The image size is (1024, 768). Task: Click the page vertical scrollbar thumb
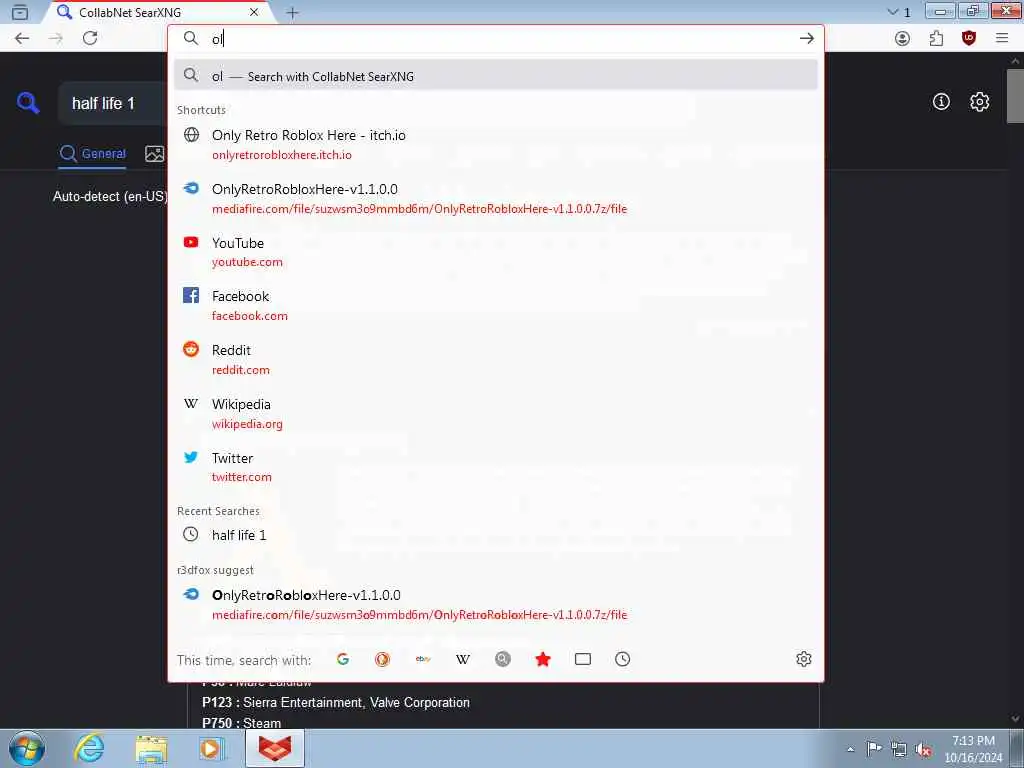pyautogui.click(x=1014, y=95)
